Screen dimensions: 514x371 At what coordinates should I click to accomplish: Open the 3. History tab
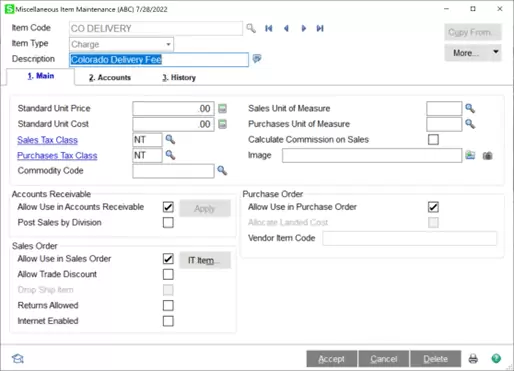(179, 77)
